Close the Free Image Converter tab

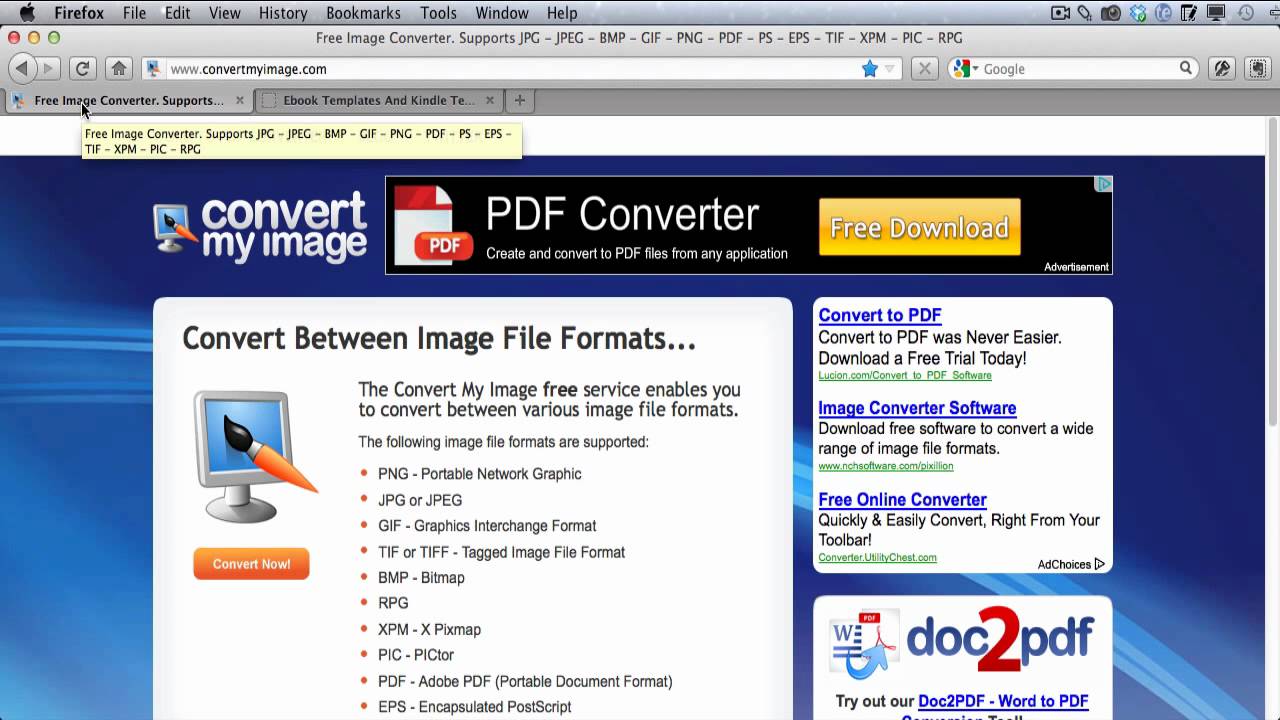point(240,100)
